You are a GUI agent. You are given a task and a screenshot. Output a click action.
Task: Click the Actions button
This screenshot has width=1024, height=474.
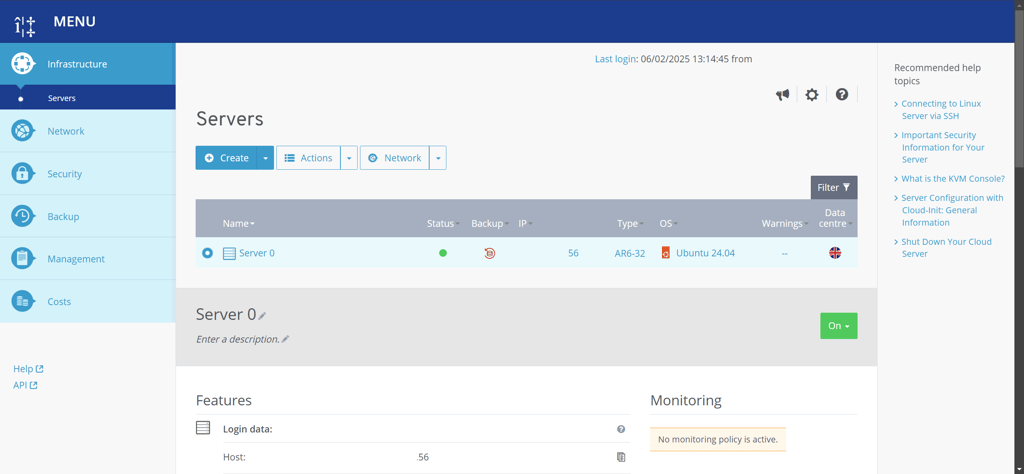tap(308, 158)
